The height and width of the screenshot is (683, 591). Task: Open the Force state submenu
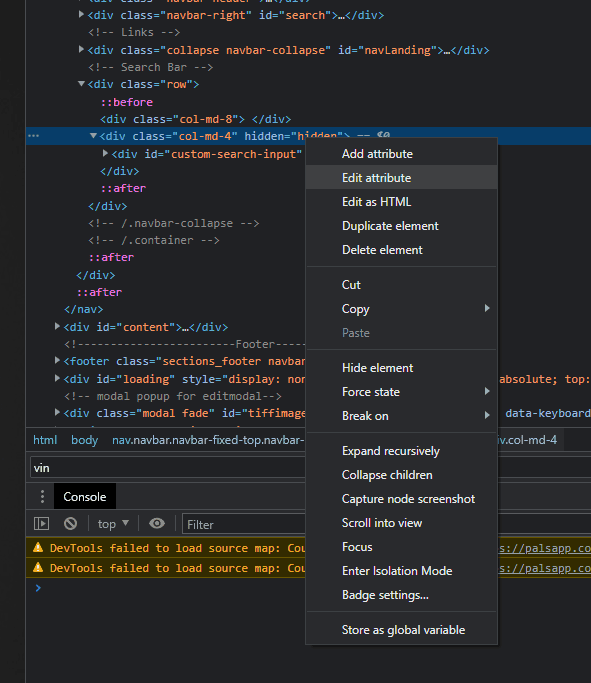tap(401, 392)
